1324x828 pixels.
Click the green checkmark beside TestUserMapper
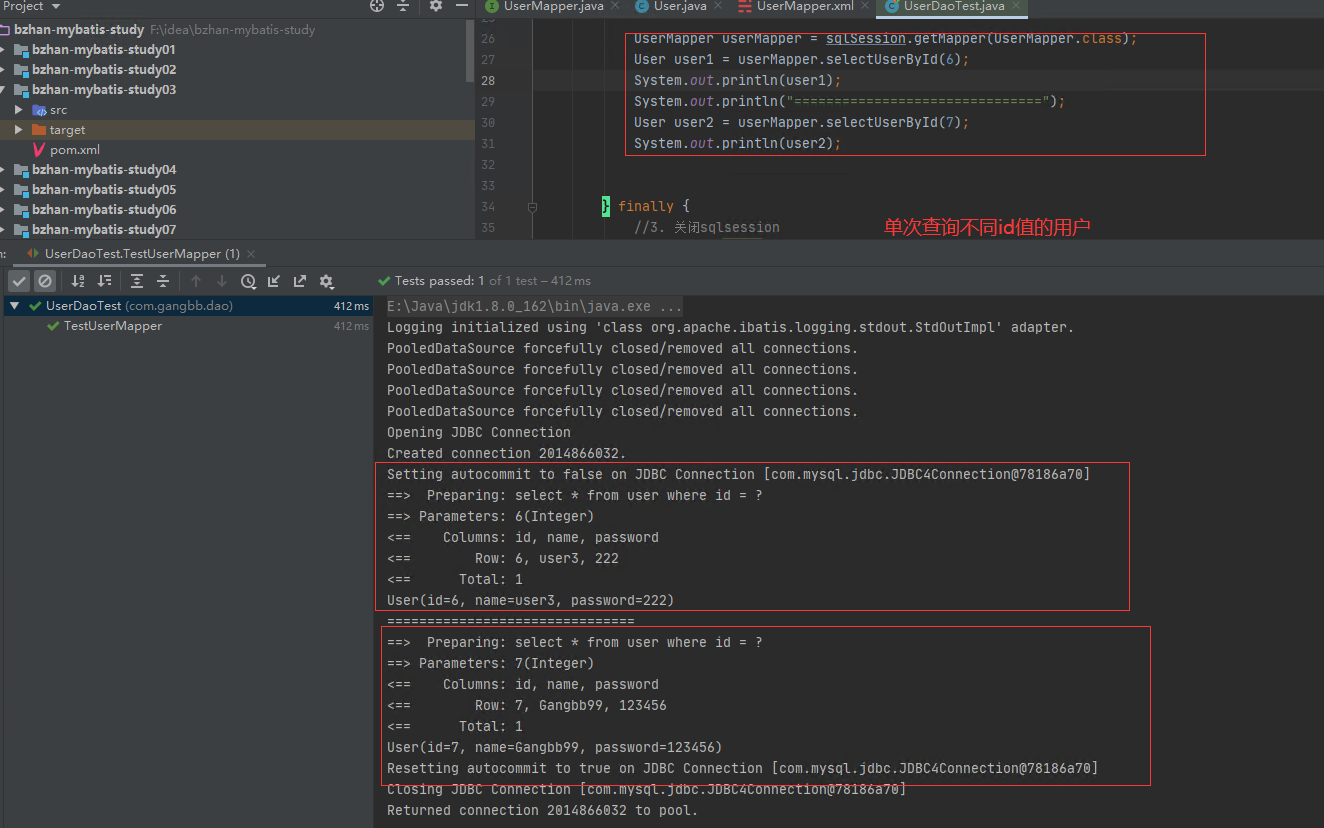coord(53,326)
